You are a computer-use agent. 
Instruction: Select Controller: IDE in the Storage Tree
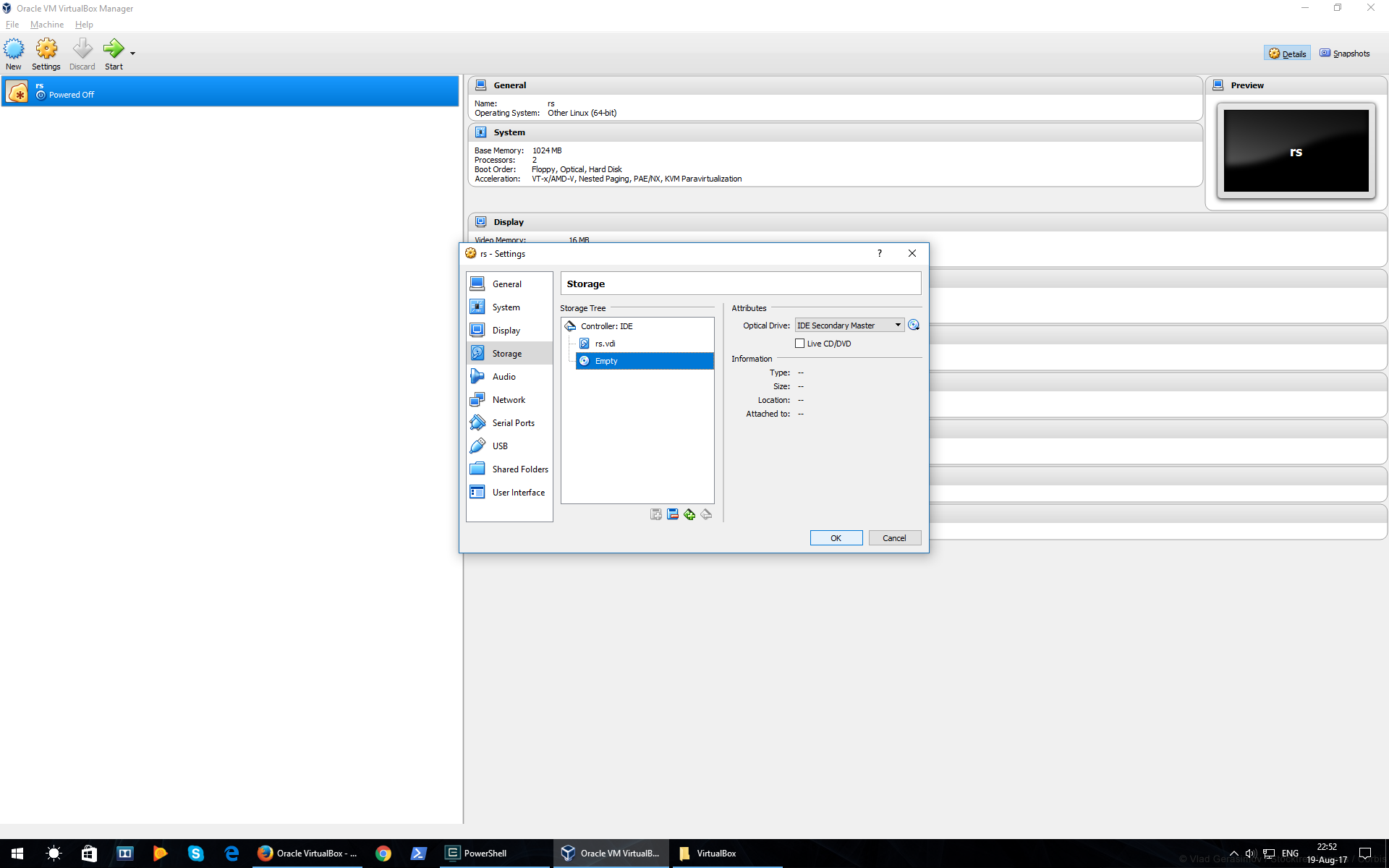606,326
